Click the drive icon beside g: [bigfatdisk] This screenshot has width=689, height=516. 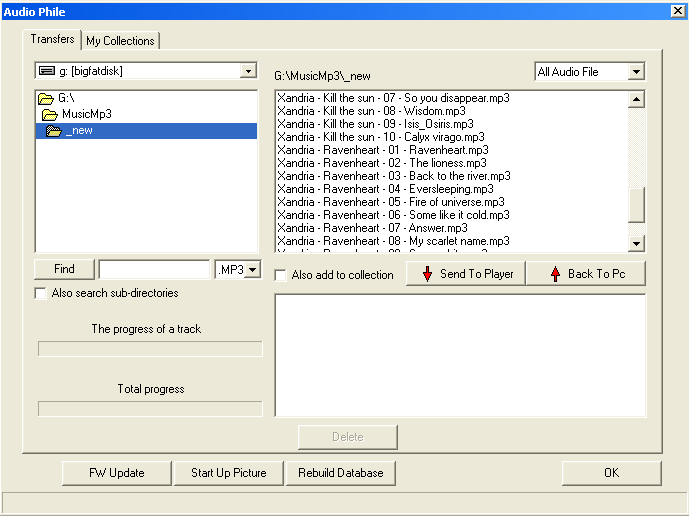pos(47,71)
